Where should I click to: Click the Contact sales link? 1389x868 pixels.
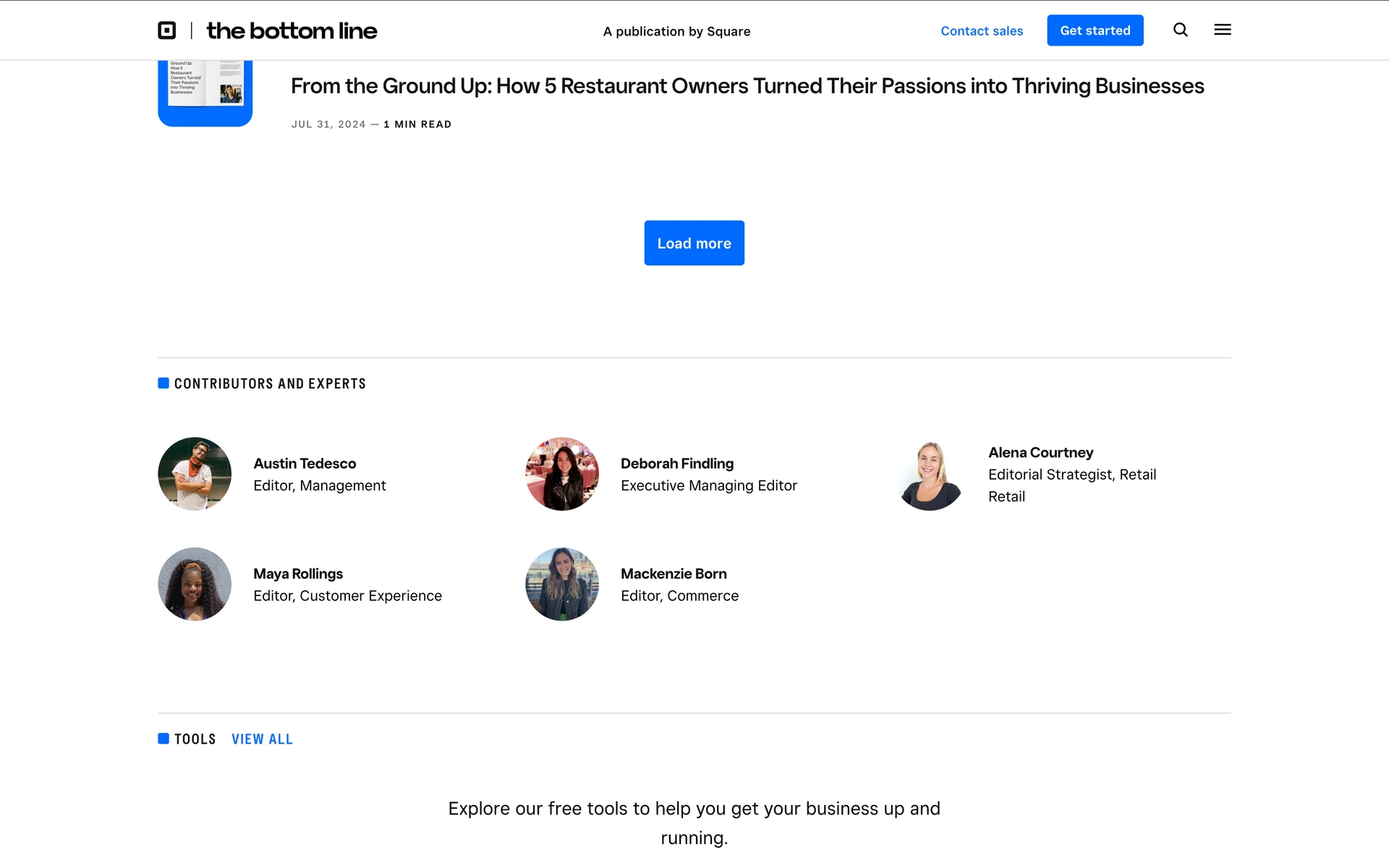[x=982, y=30]
